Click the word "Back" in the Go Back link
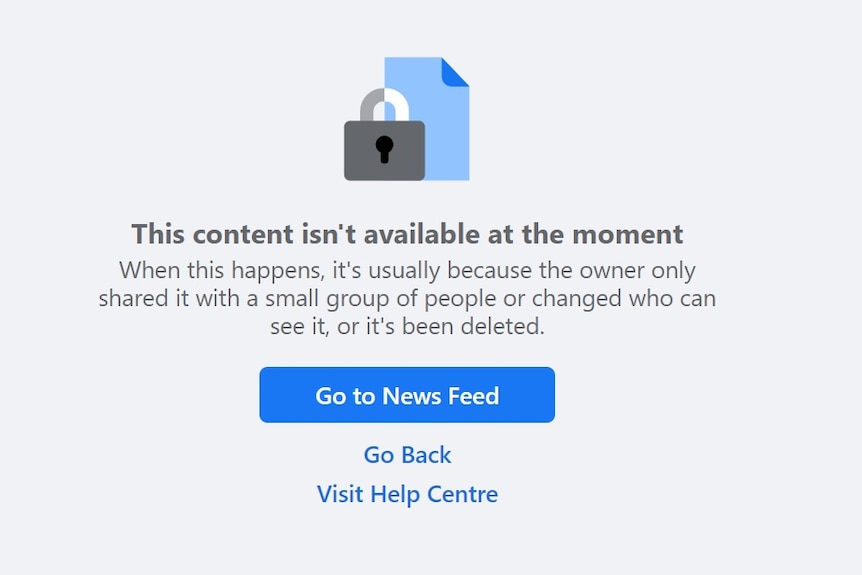Image resolution: width=862 pixels, height=575 pixels. 426,455
